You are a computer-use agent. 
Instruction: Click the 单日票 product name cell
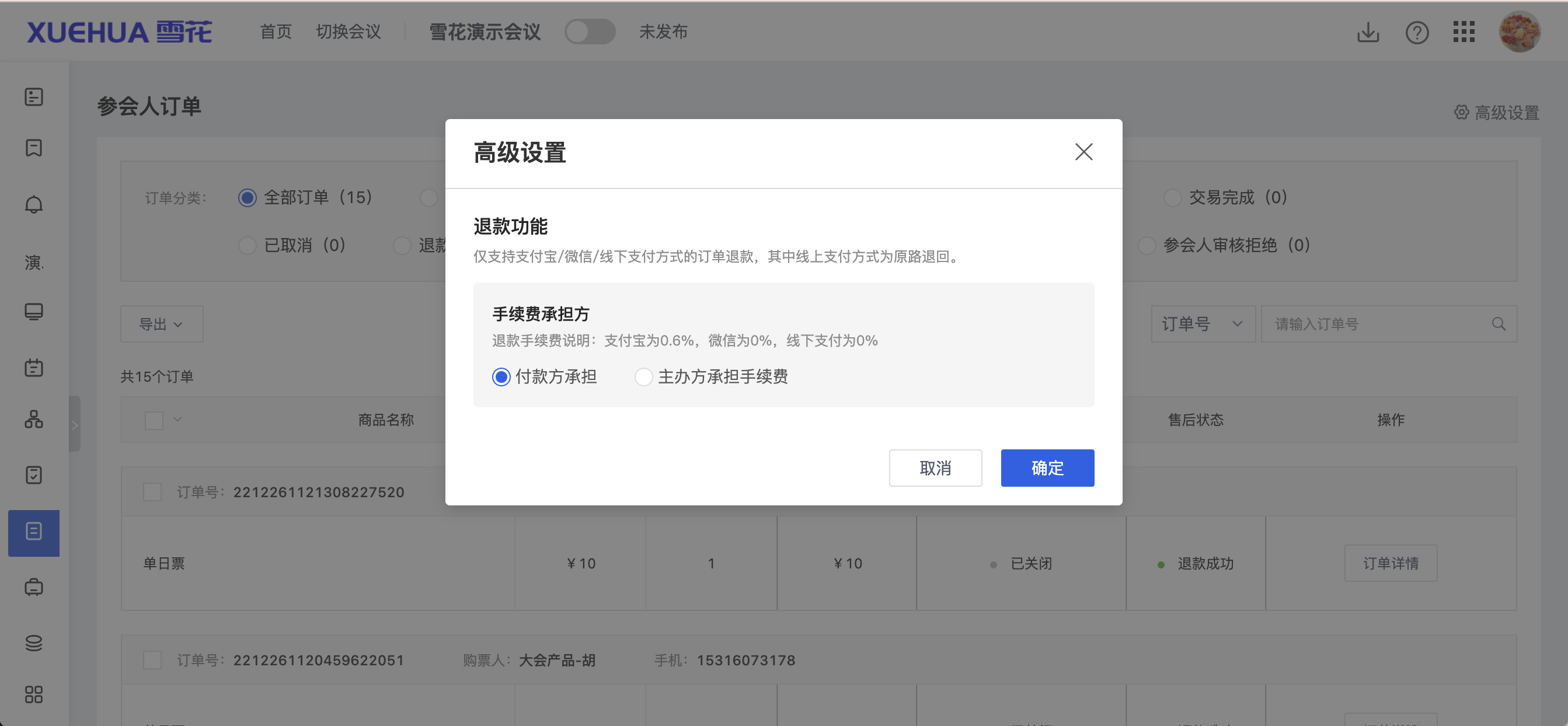(x=163, y=563)
